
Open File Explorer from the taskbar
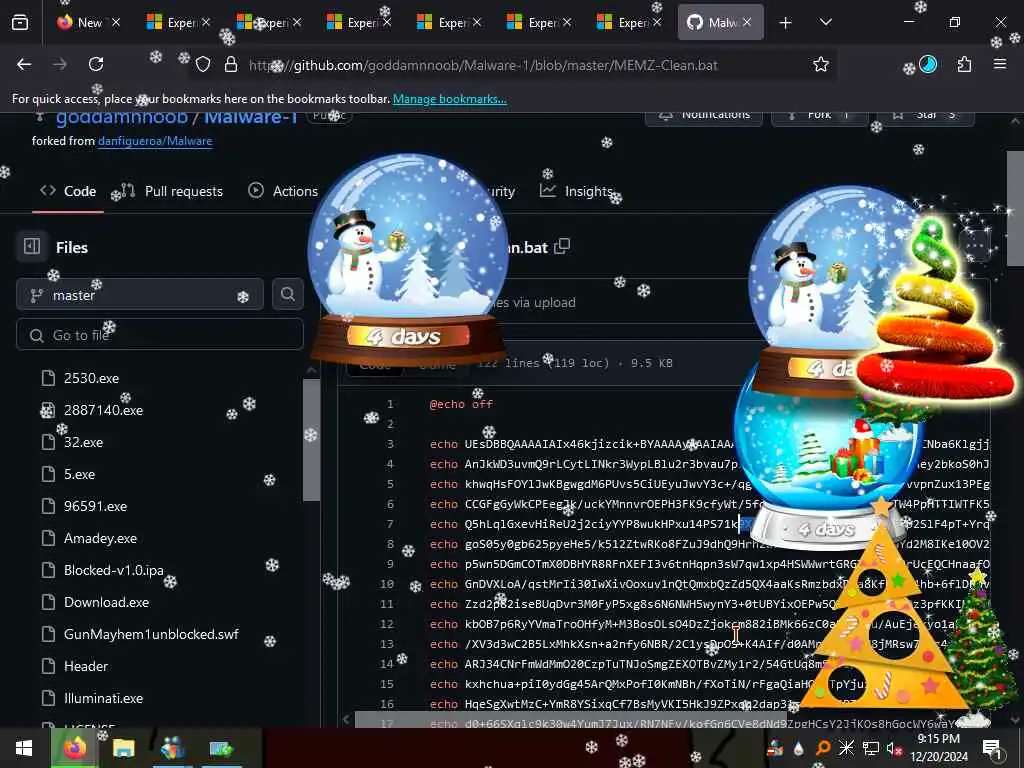tap(123, 748)
